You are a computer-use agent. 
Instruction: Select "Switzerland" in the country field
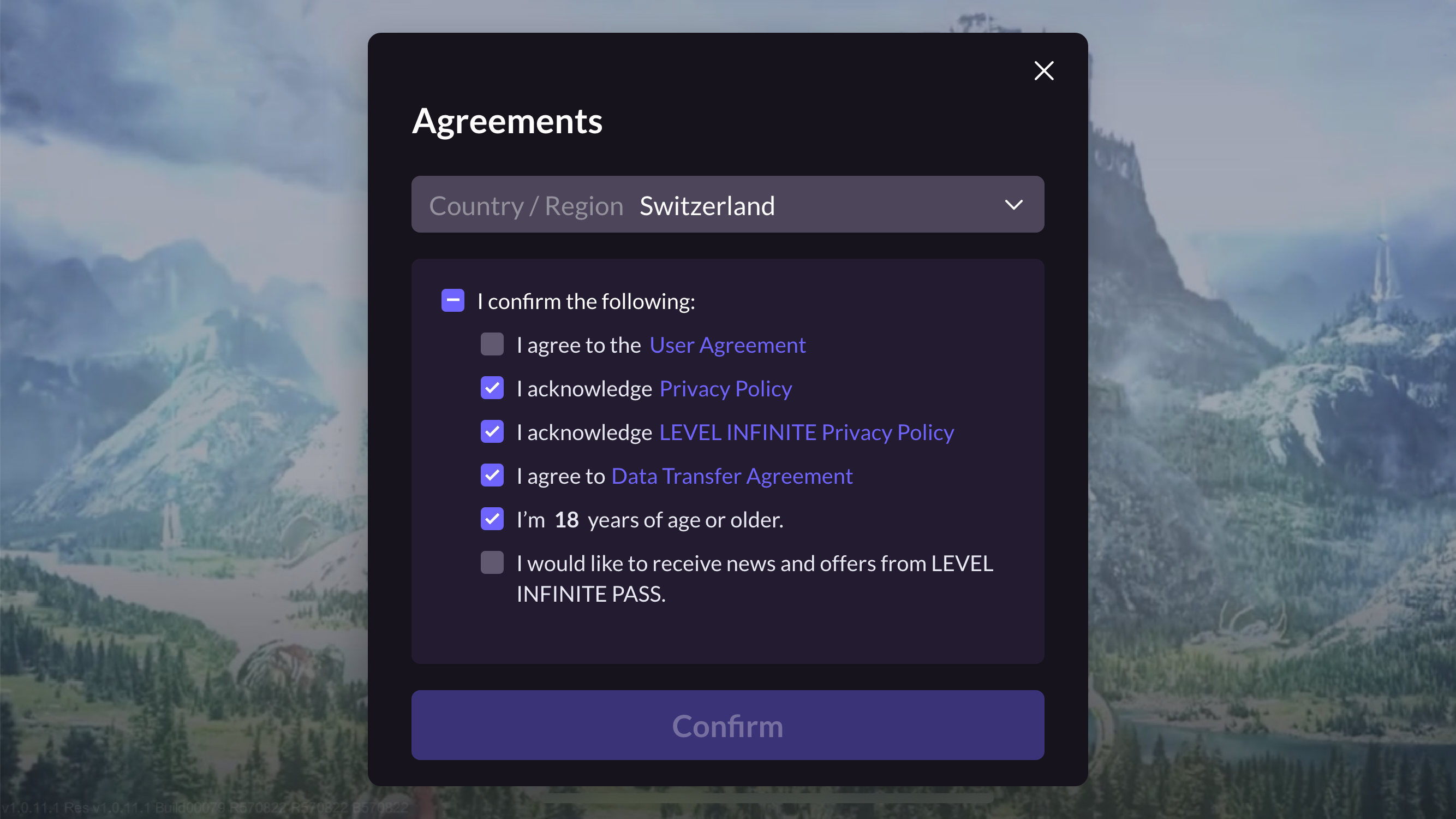coord(707,205)
